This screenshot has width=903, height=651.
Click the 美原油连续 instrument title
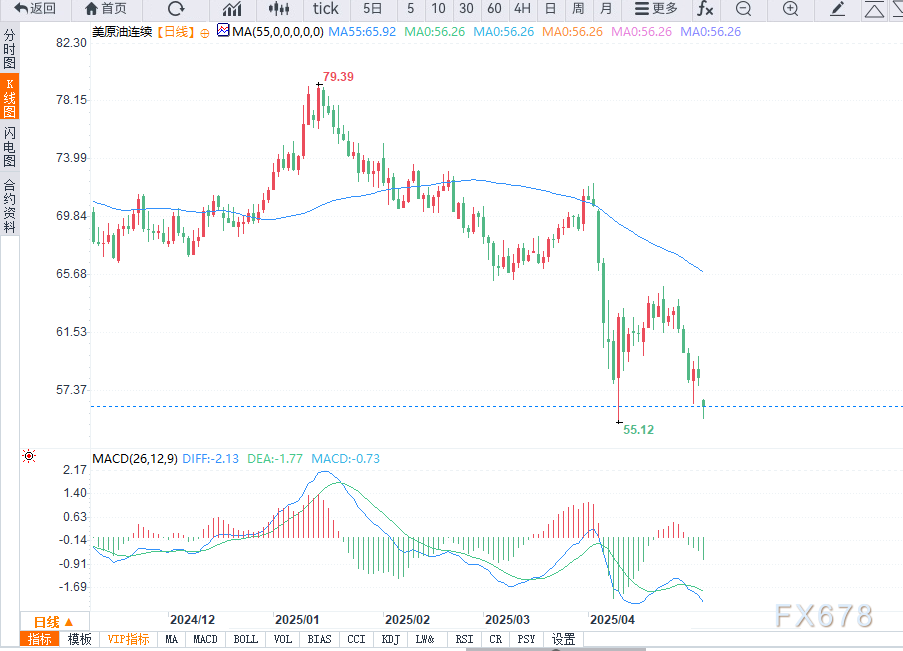[x=122, y=32]
